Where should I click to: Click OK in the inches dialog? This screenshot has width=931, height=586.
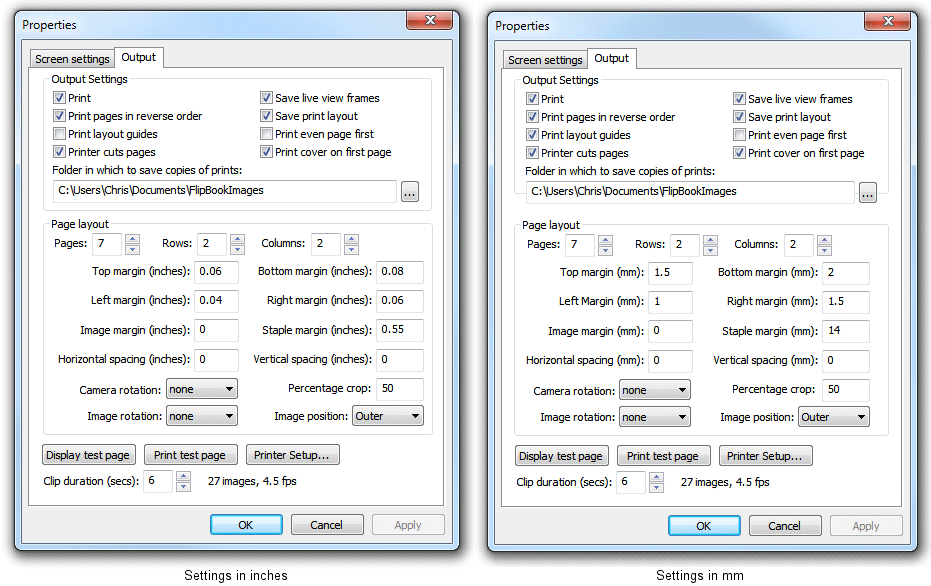[x=246, y=525]
